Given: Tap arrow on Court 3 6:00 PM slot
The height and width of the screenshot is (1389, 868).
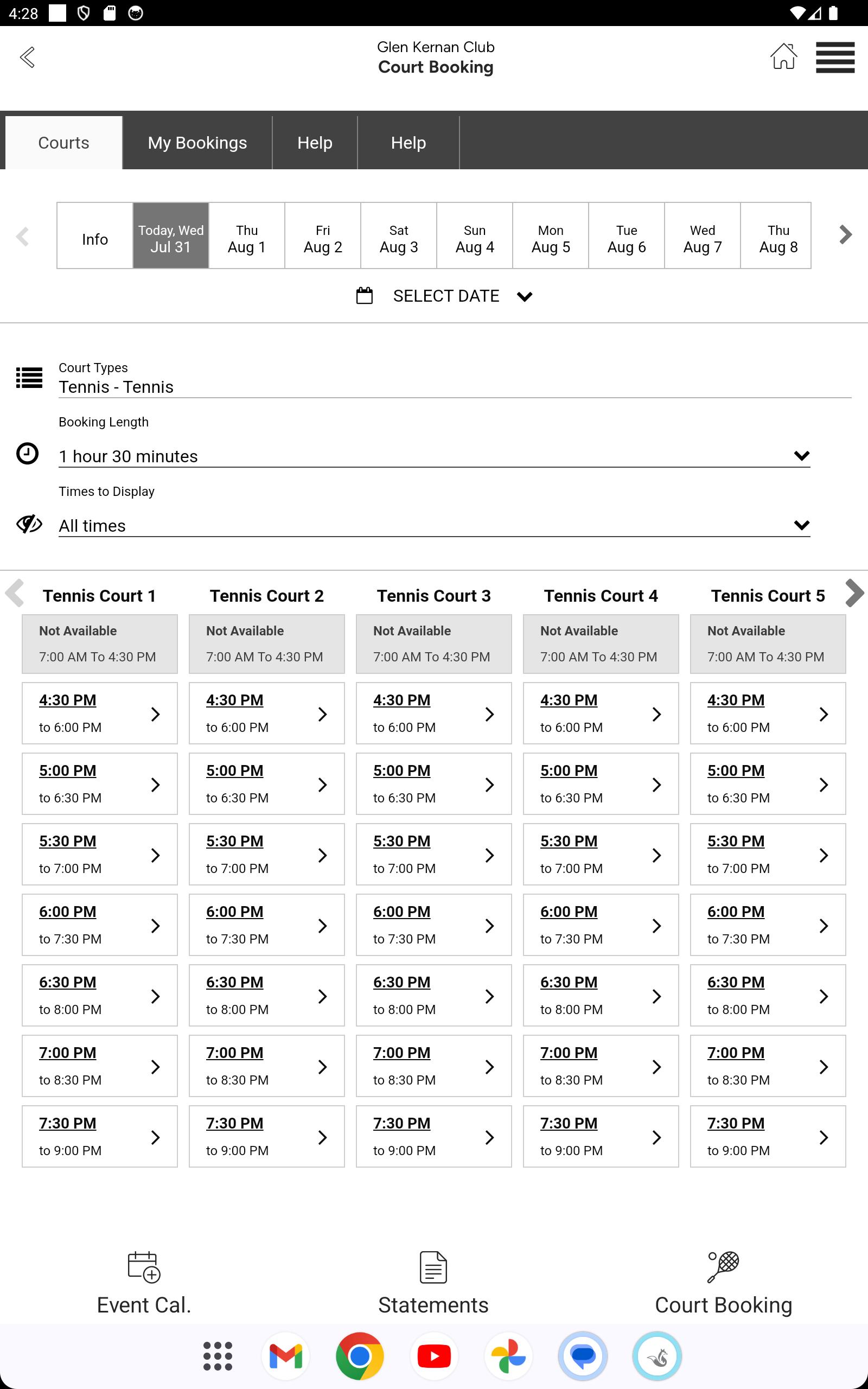Looking at the screenshot, I should [489, 925].
